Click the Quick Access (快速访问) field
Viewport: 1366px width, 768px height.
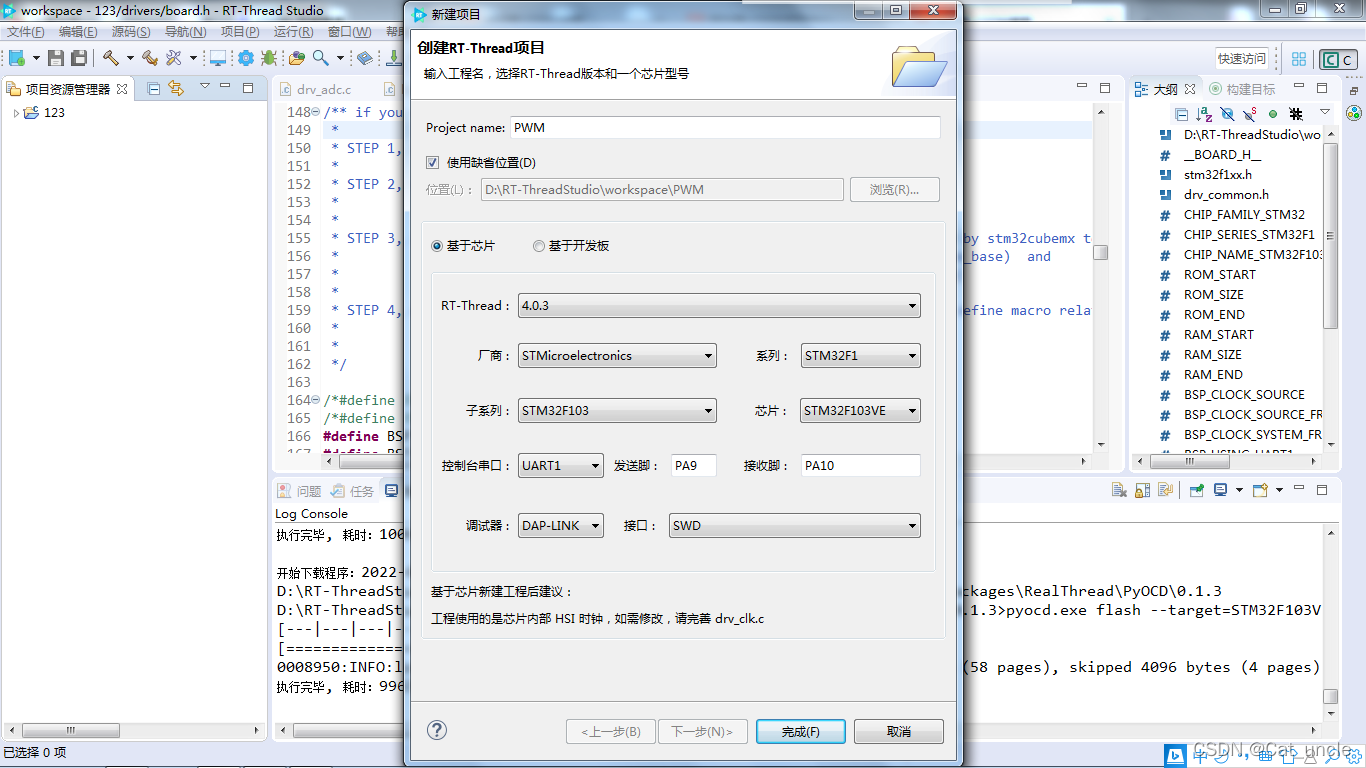(1242, 59)
